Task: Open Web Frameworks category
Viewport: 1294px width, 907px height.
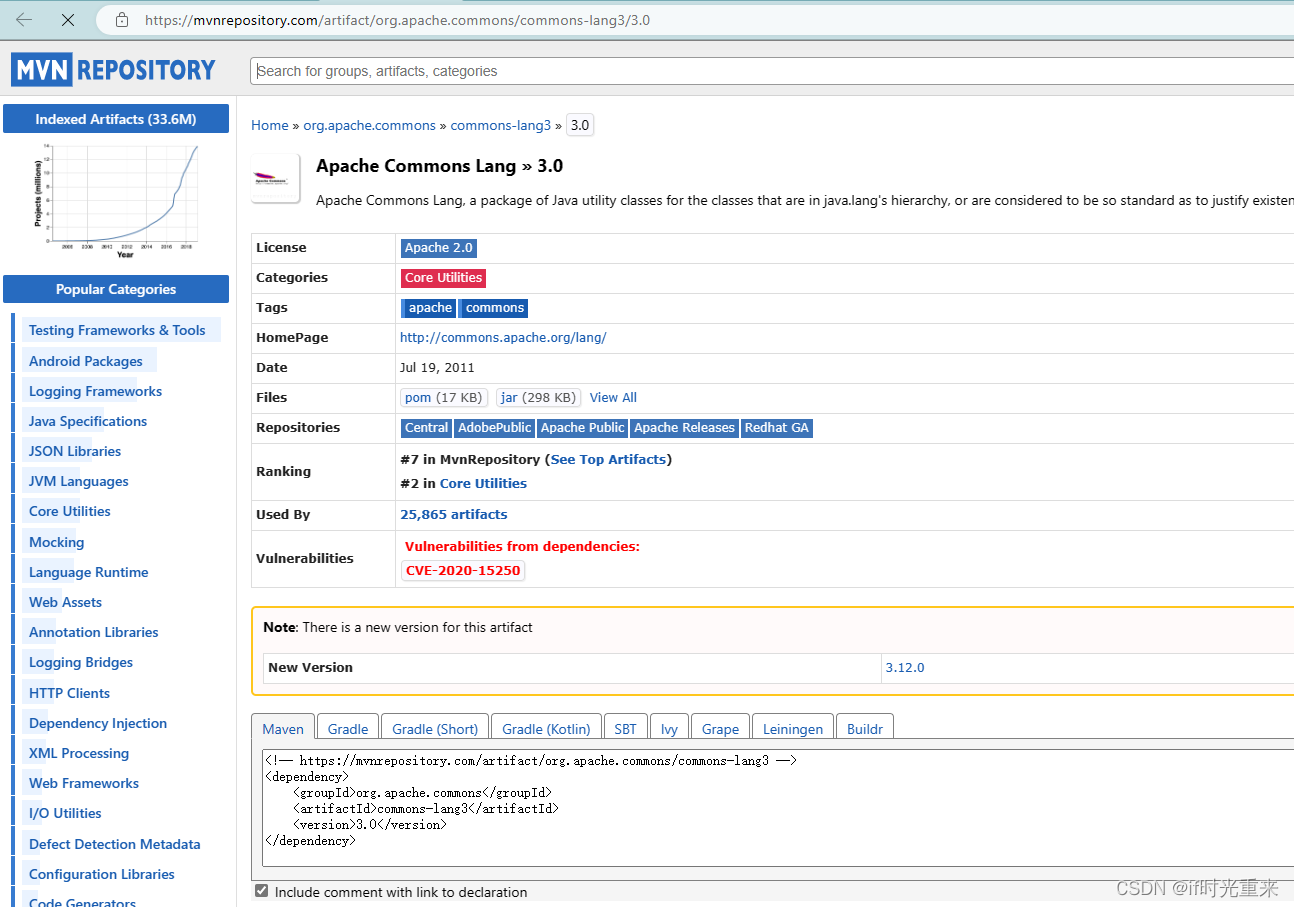Action: 84,783
